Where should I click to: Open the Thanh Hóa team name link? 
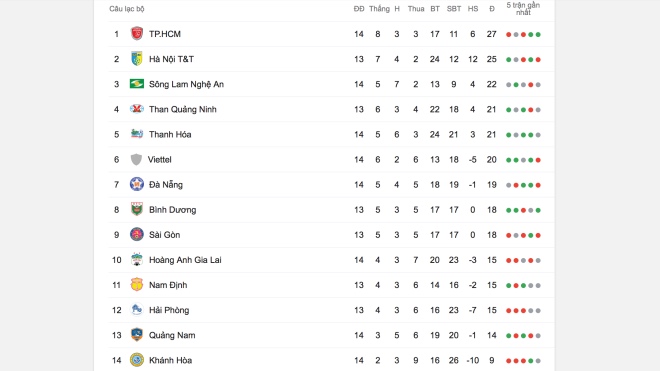[170, 134]
